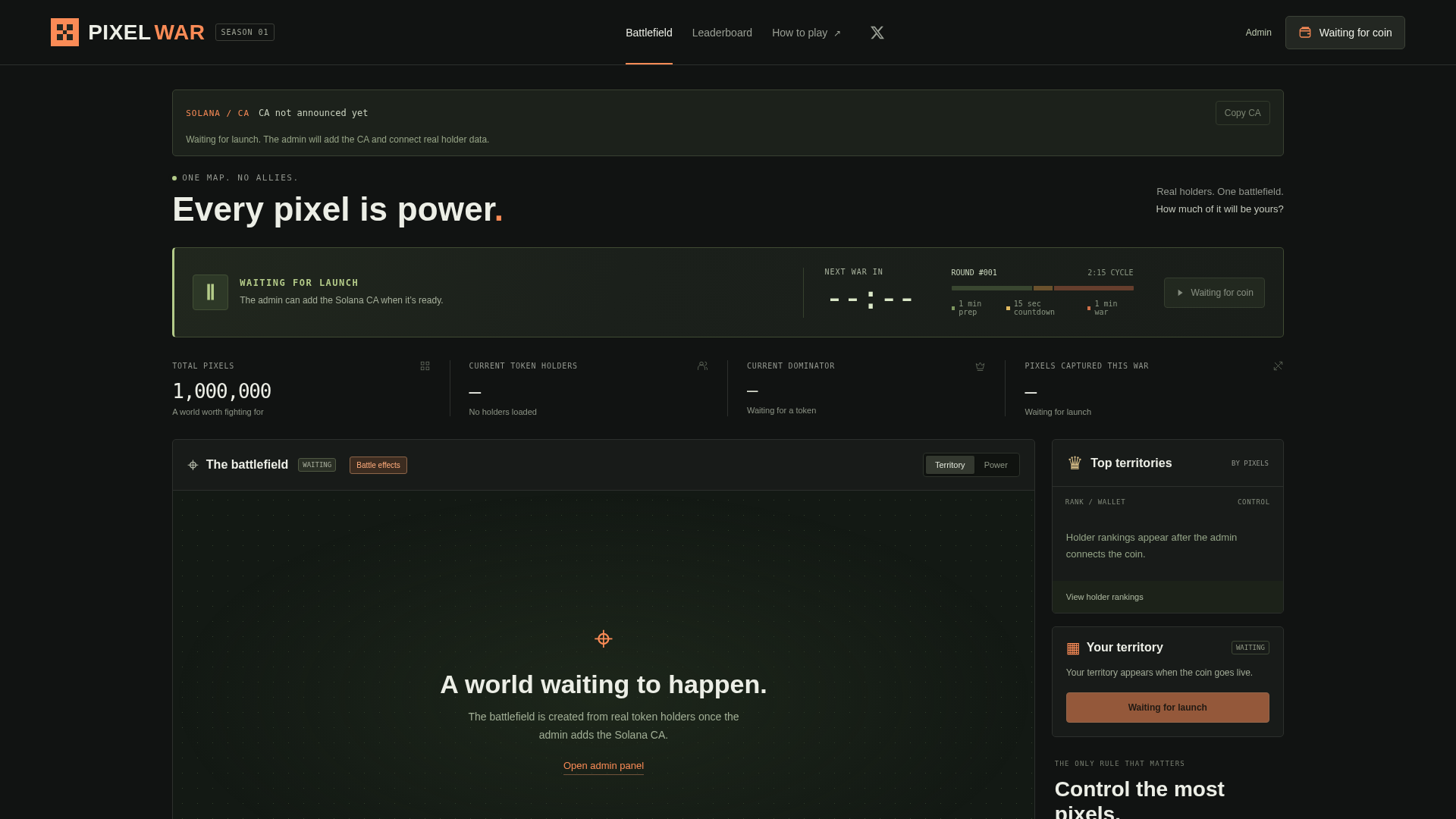The width and height of the screenshot is (1456, 819).
Task: Open the How to play link
Action: [806, 33]
